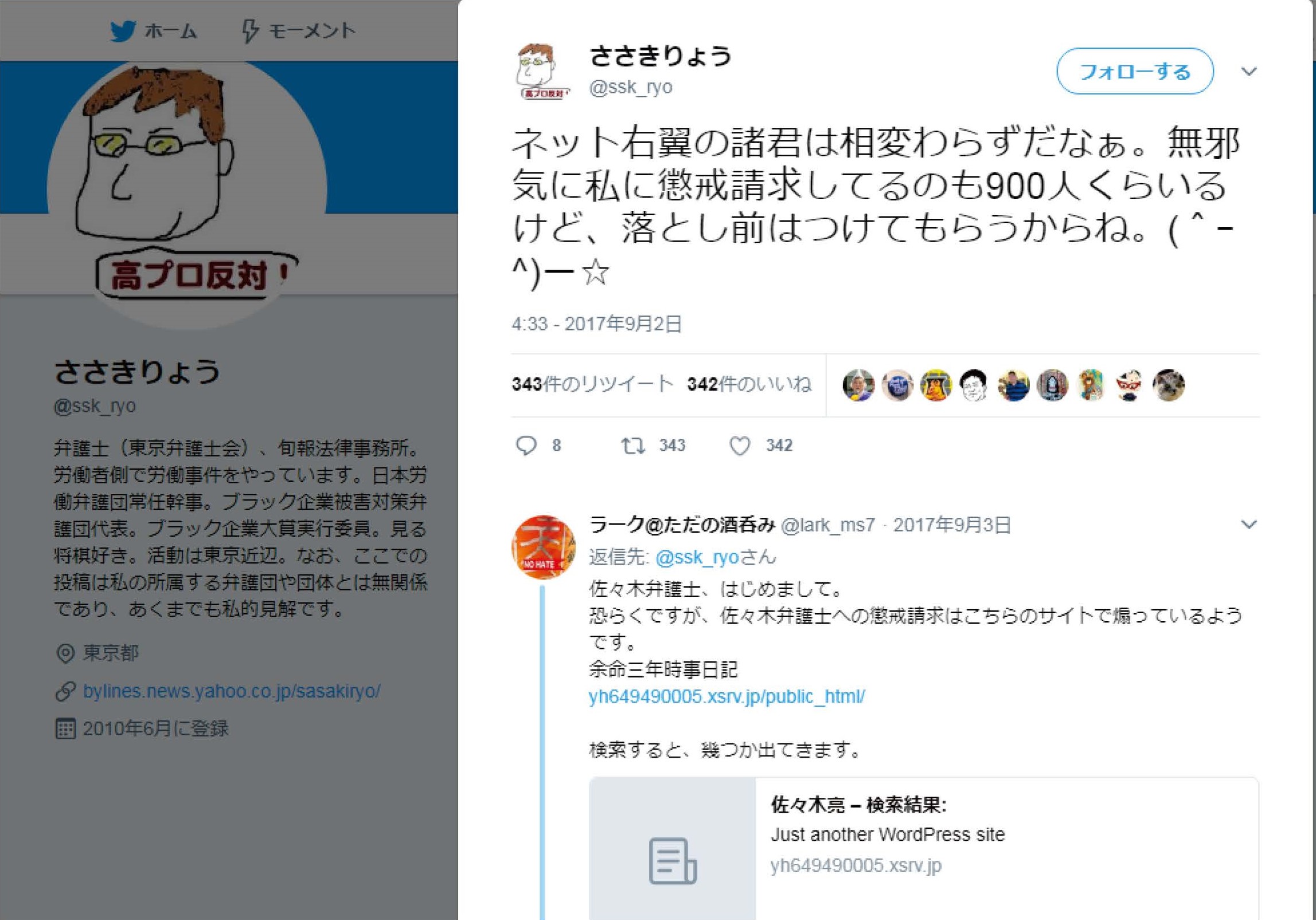Expand the chevron next to フォローする
Image resolution: width=1316 pixels, height=920 pixels.
click(1249, 71)
